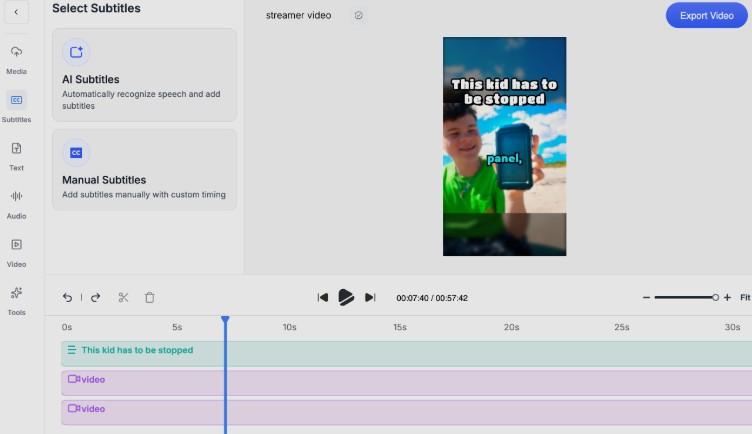
Task: Go back using the left chevron button
Action: point(16,12)
